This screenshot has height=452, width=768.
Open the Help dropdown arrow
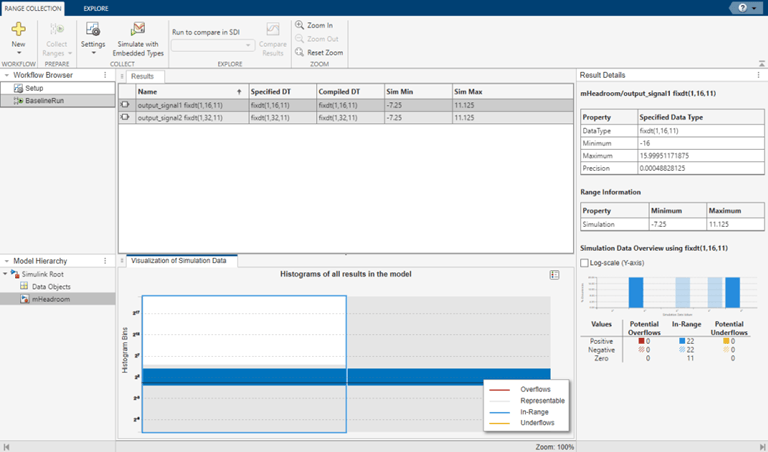coord(754,8)
